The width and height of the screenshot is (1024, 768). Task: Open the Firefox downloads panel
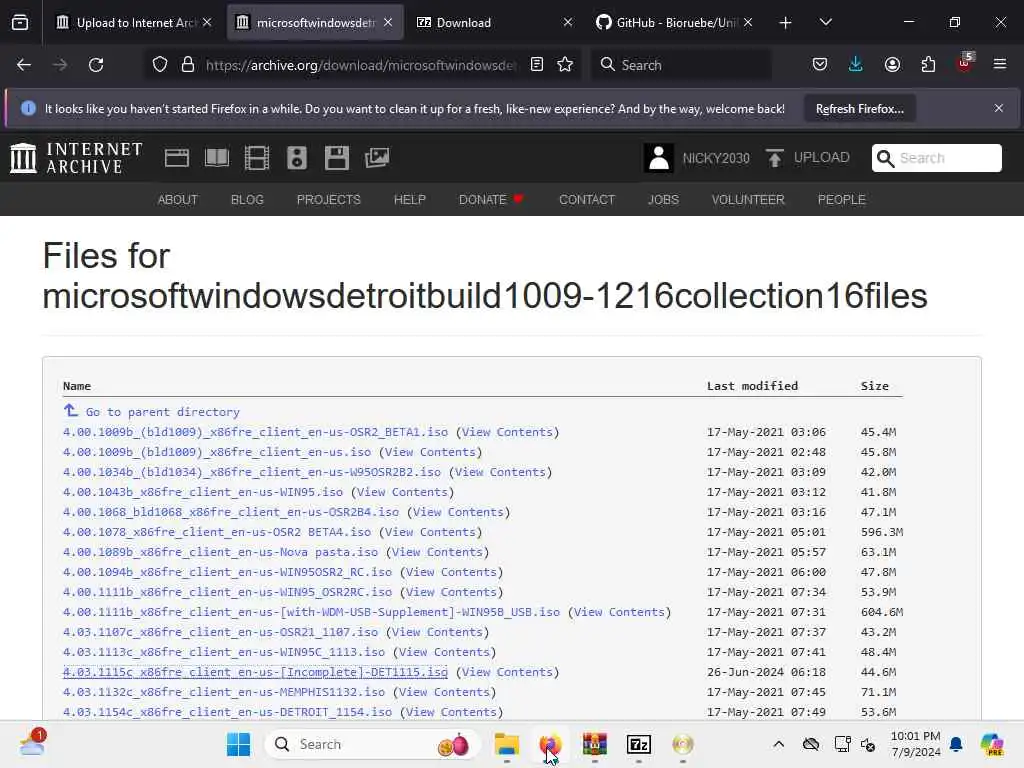(856, 65)
